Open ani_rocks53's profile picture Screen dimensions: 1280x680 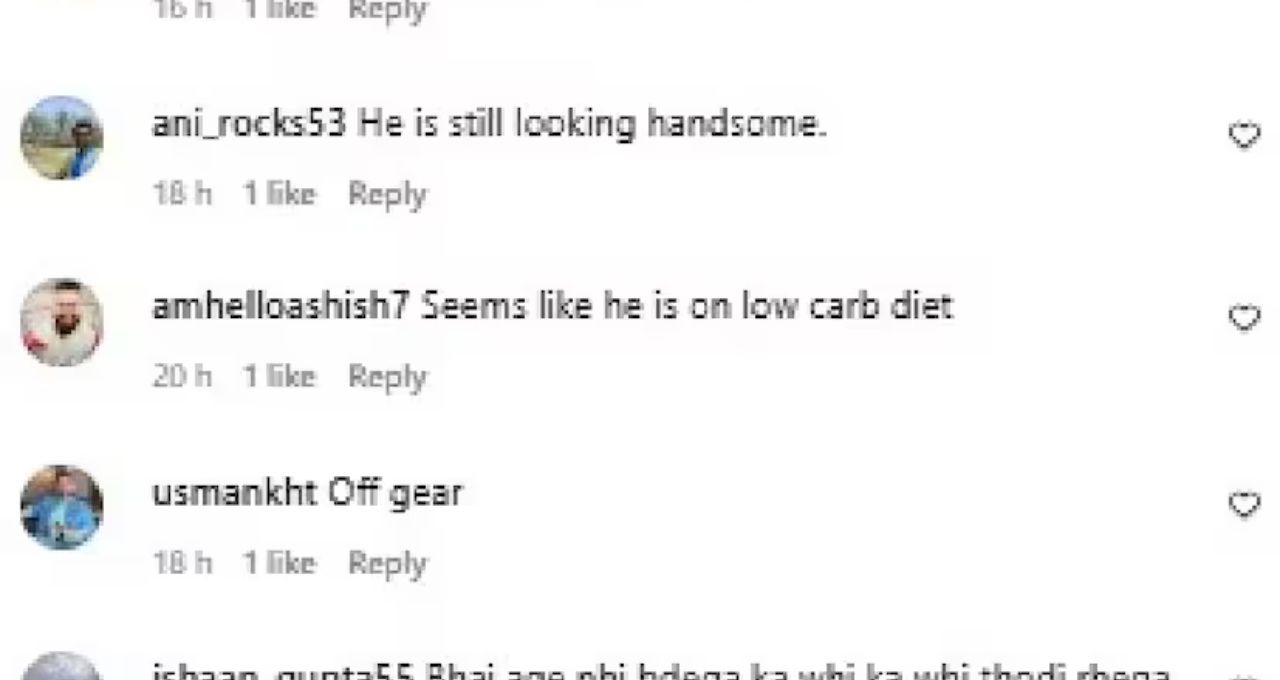pos(62,138)
